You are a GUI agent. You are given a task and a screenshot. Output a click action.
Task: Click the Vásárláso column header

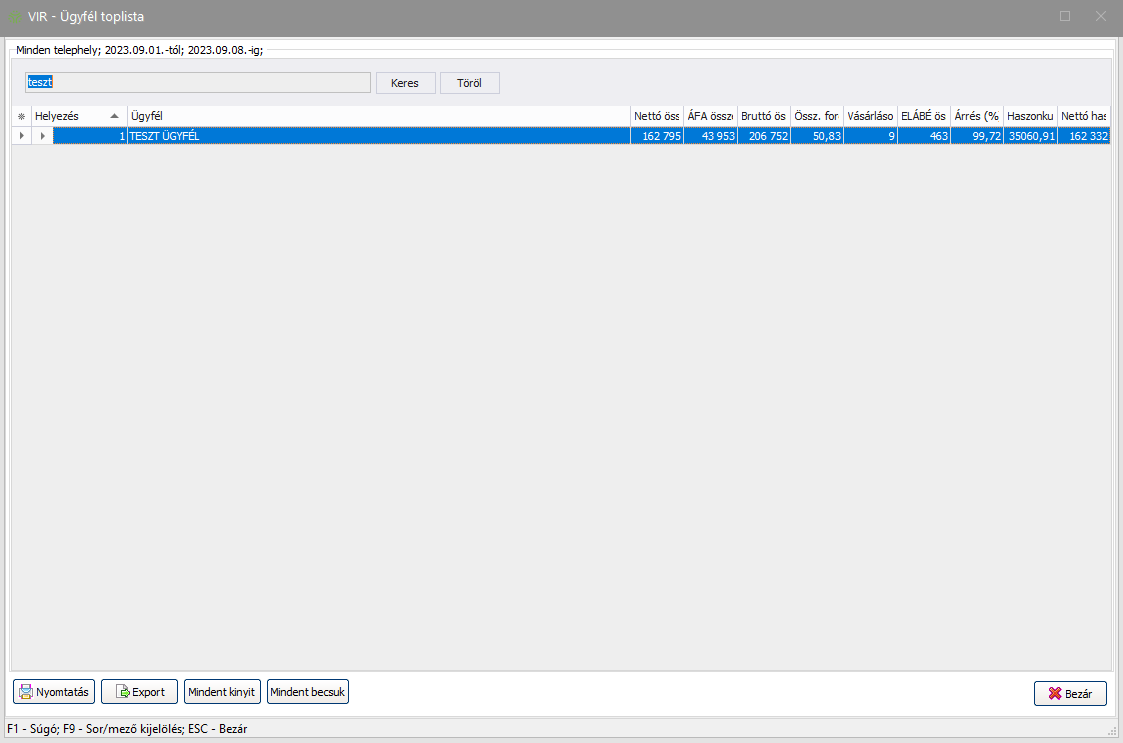[x=869, y=117]
